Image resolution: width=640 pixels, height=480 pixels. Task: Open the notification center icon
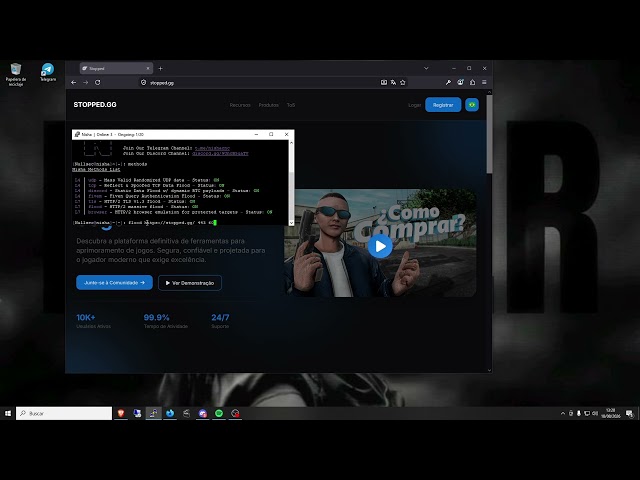[x=629, y=413]
